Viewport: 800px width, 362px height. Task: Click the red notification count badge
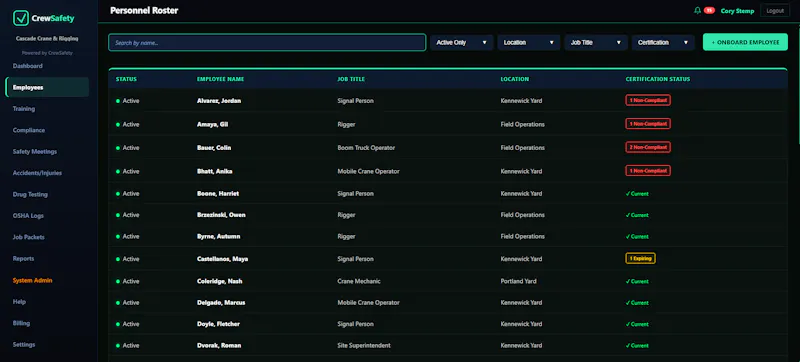[x=709, y=10]
